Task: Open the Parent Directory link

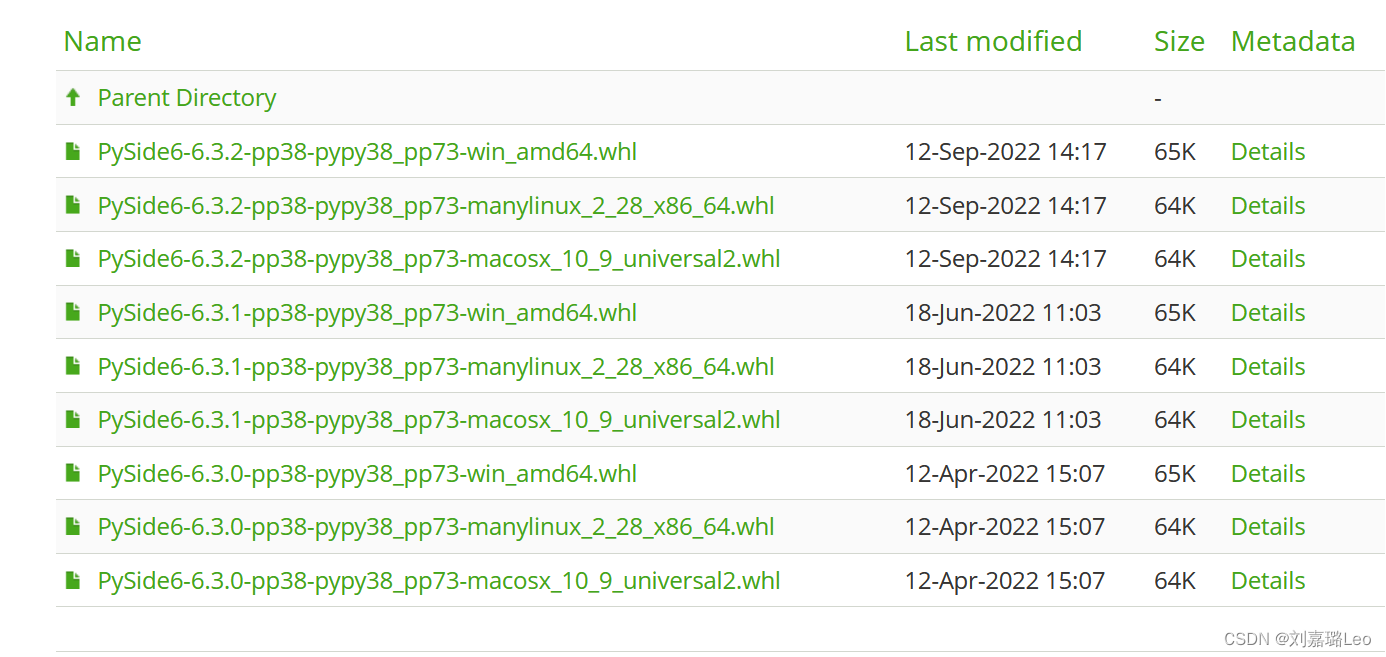Action: coord(186,97)
